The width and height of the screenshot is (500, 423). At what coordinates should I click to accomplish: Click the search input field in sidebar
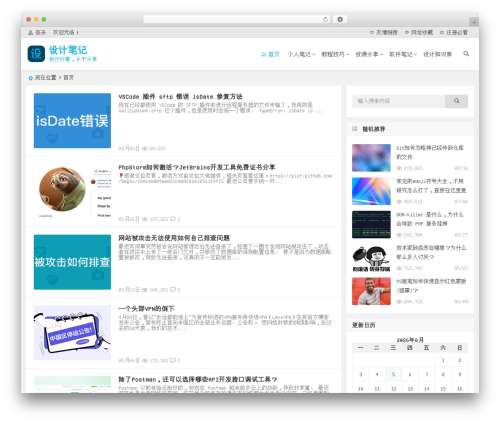[398, 101]
